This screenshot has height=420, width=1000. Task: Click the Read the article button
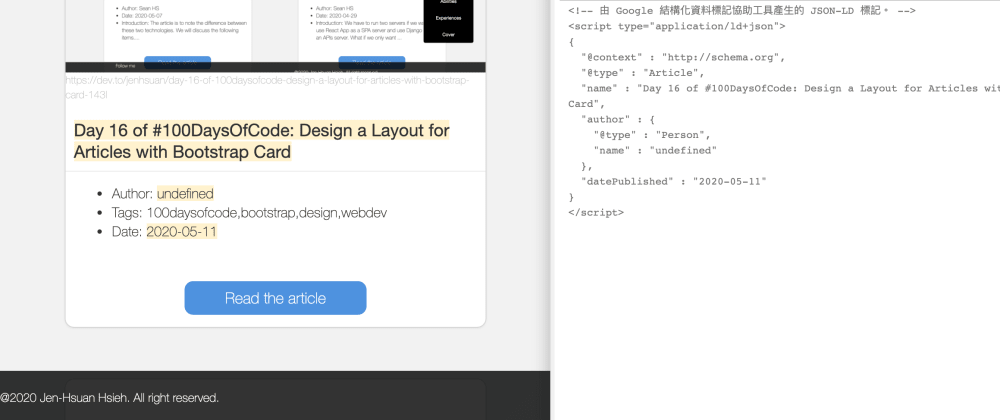point(276,298)
